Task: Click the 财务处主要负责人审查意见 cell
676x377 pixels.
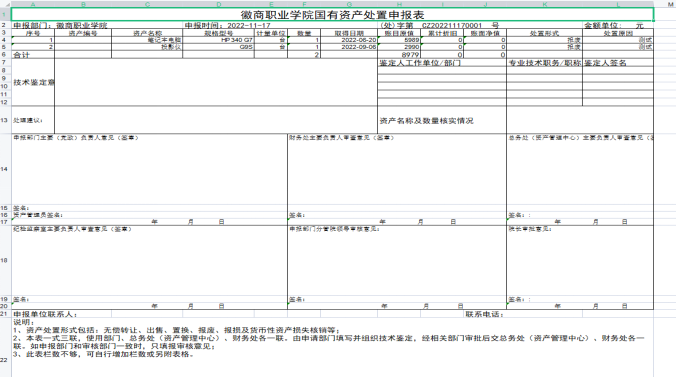Action: (397, 169)
